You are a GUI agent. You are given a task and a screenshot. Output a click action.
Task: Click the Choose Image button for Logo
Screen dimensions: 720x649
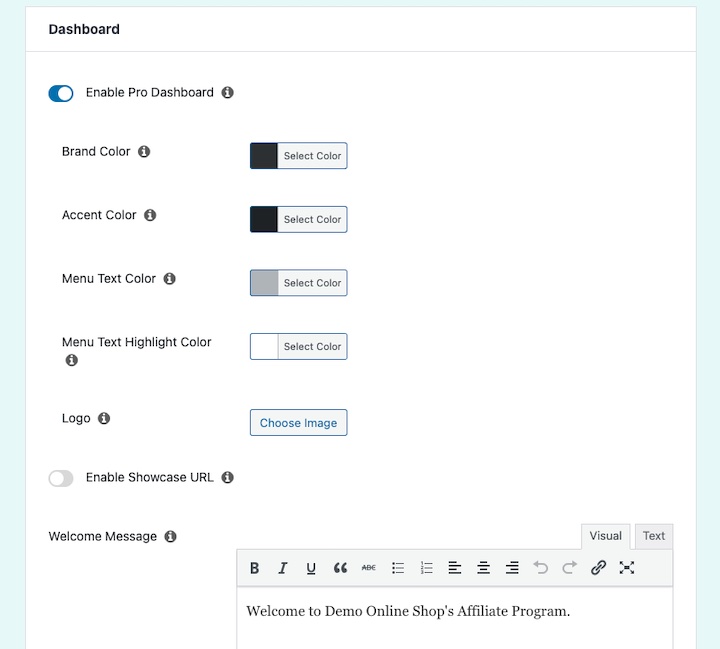click(298, 423)
